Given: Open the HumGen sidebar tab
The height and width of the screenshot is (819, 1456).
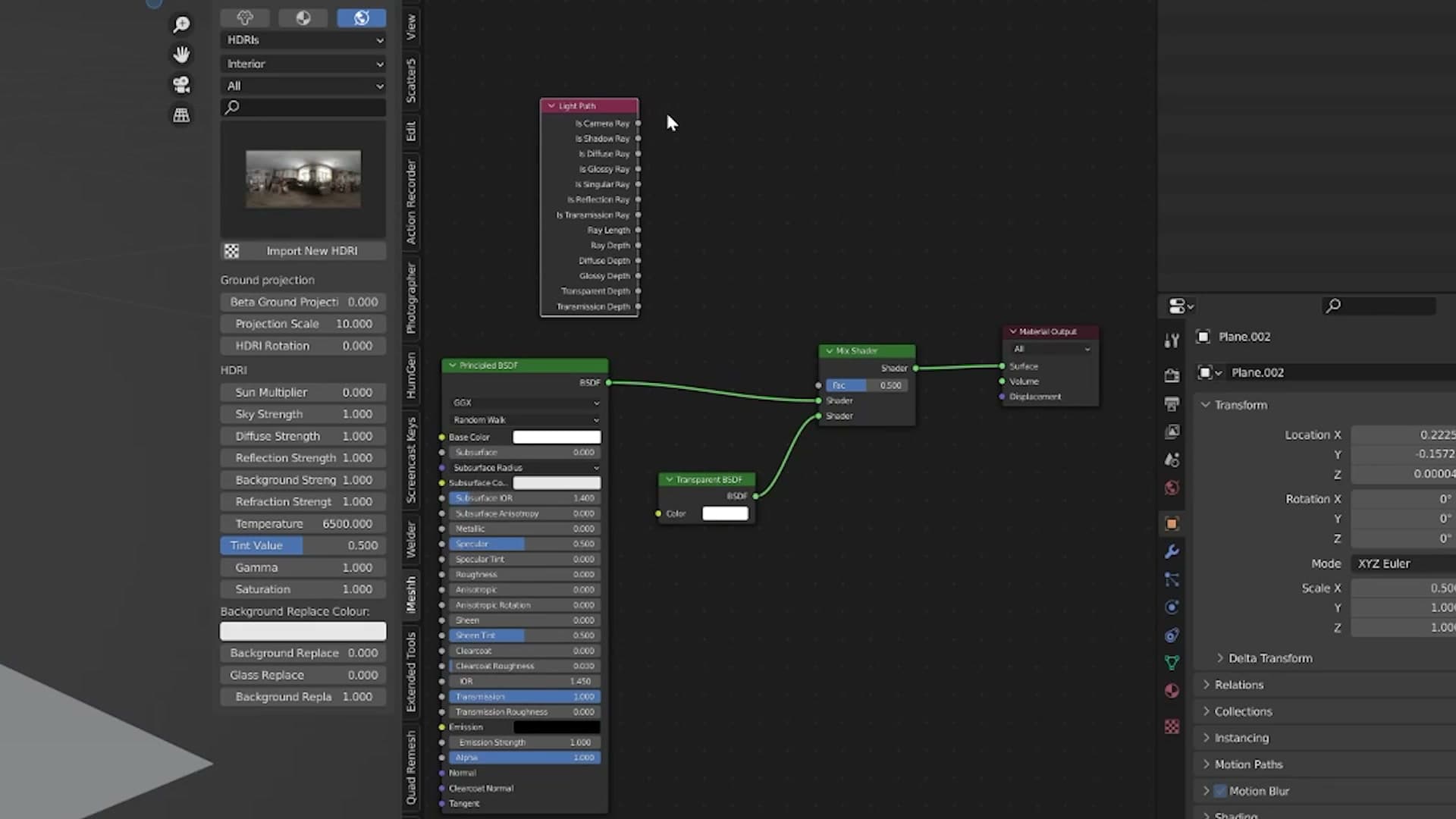Looking at the screenshot, I should (411, 375).
